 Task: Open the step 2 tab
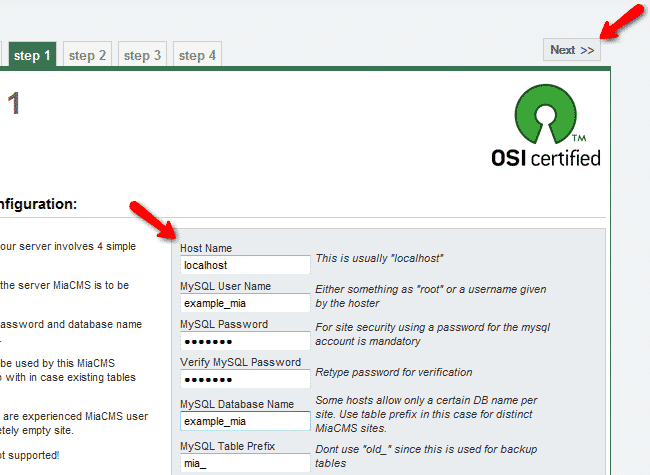click(88, 55)
